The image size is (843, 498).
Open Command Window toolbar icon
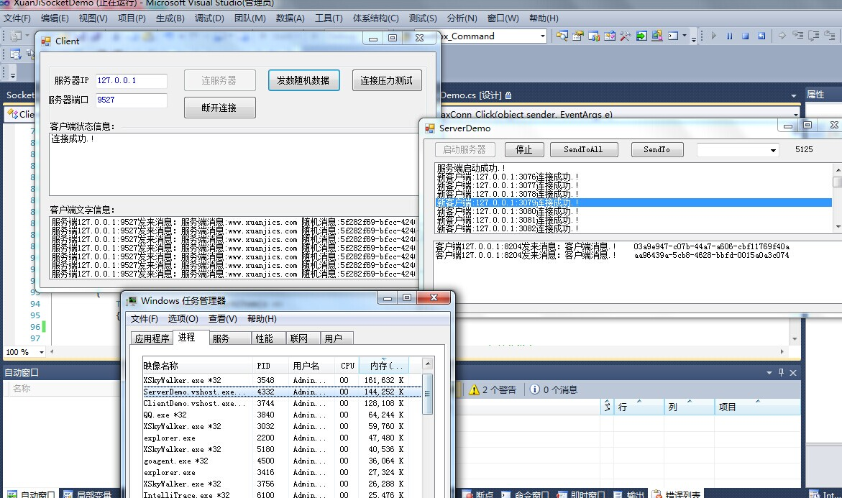click(x=673, y=36)
